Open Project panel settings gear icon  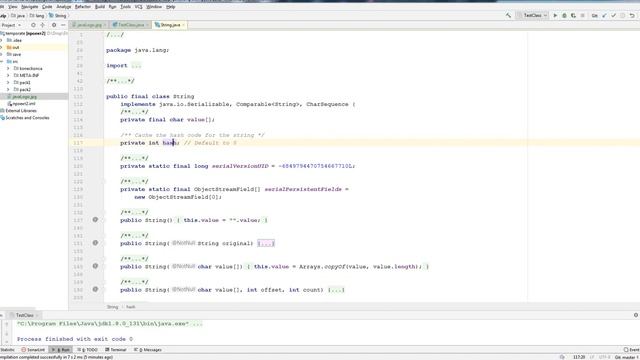coord(54,25)
